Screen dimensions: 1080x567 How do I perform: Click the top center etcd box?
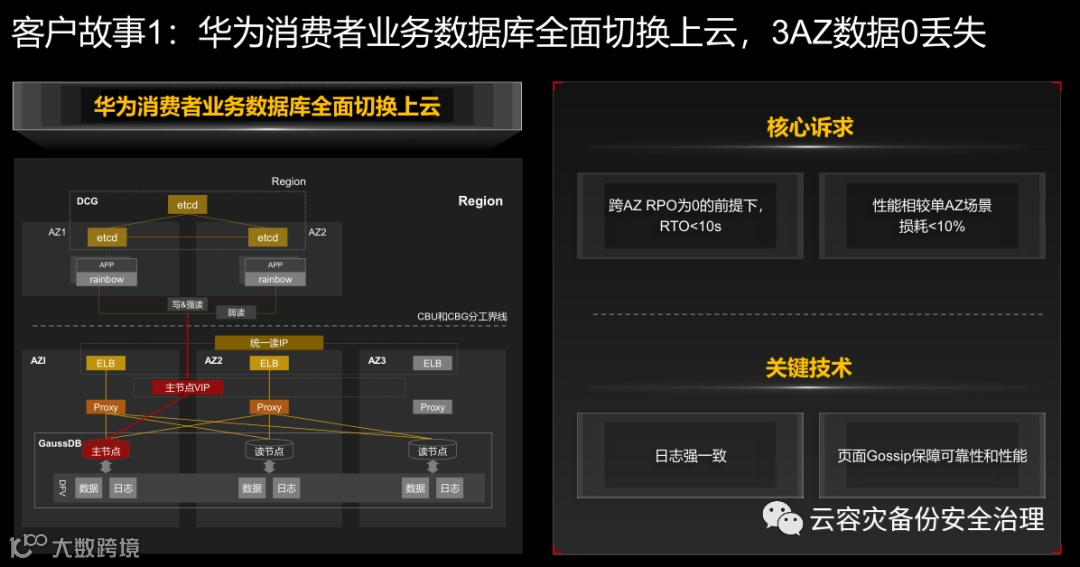point(187,205)
